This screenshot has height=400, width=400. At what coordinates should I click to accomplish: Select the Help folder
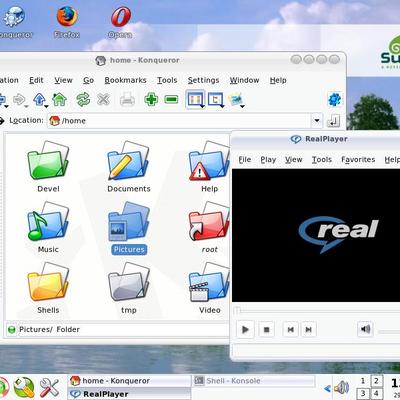209,167
